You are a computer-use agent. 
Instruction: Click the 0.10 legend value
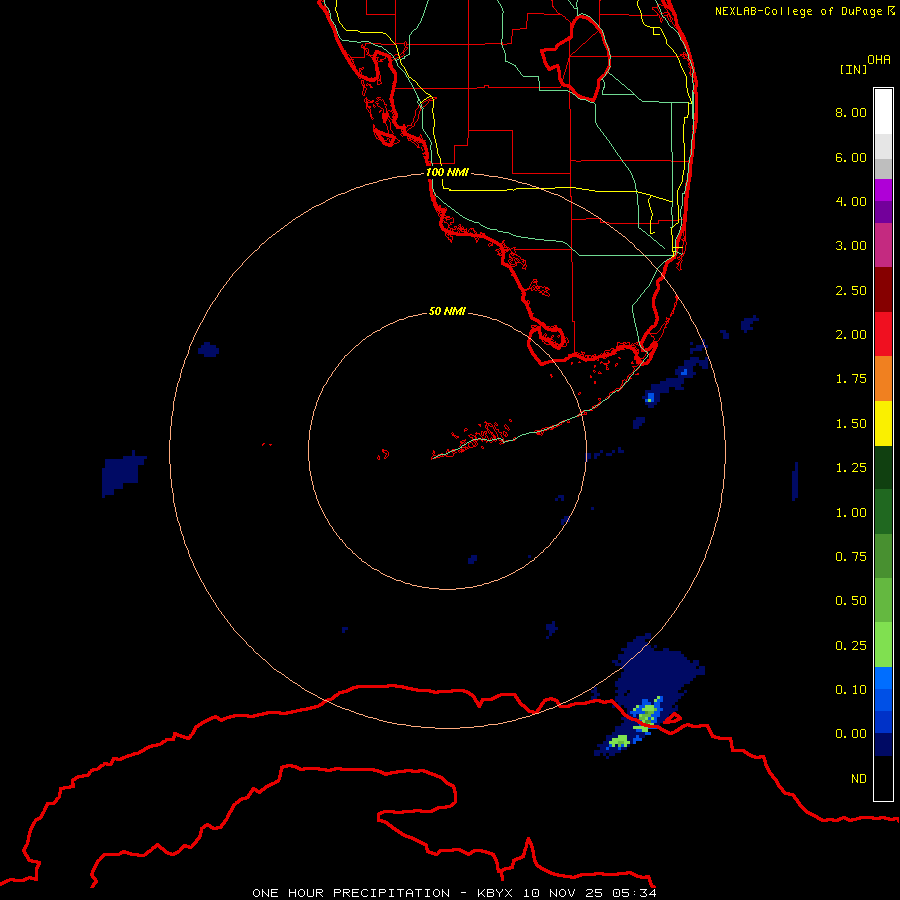(851, 690)
